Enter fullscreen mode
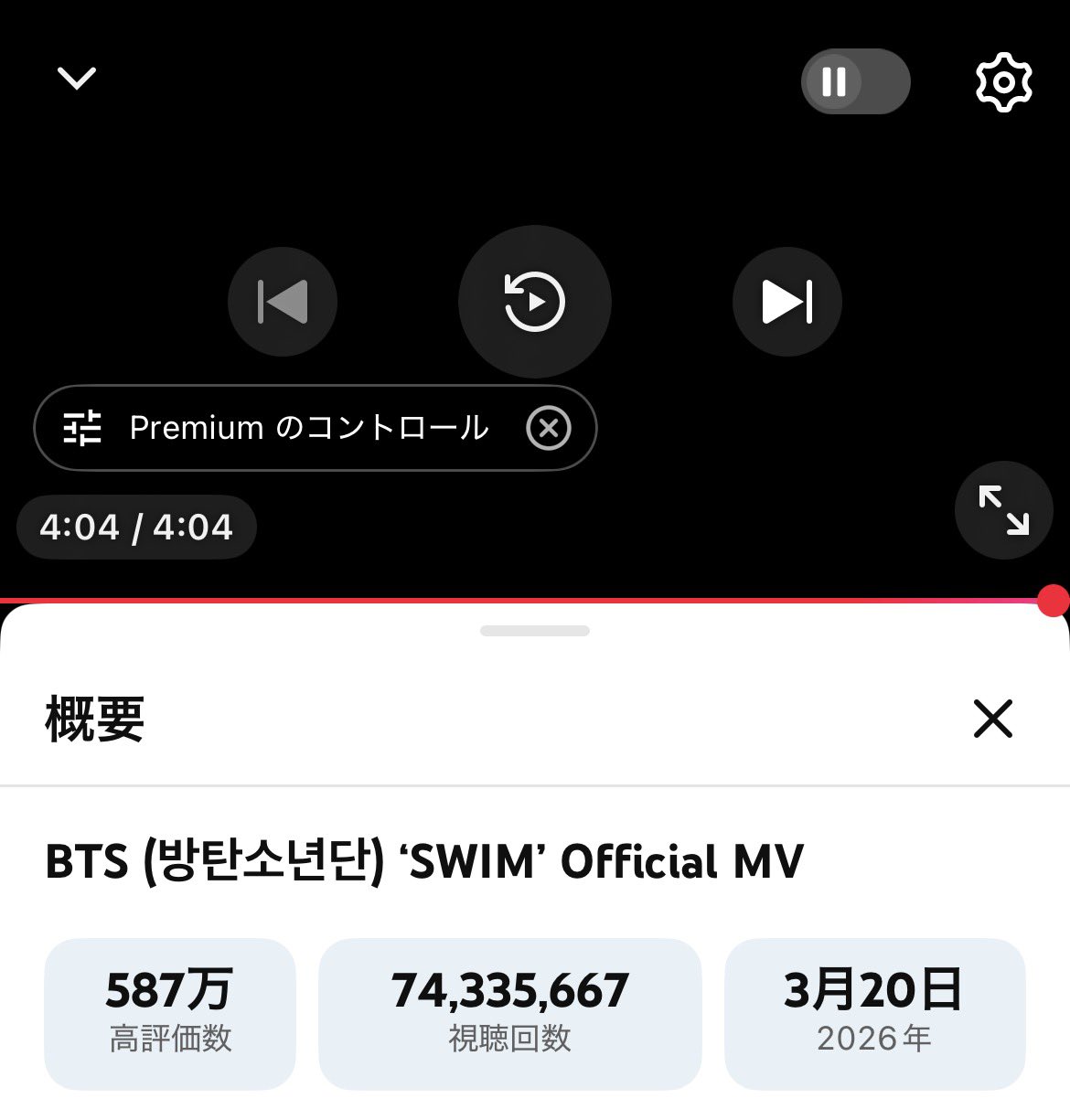This screenshot has width=1070, height=1120. 1003,510
